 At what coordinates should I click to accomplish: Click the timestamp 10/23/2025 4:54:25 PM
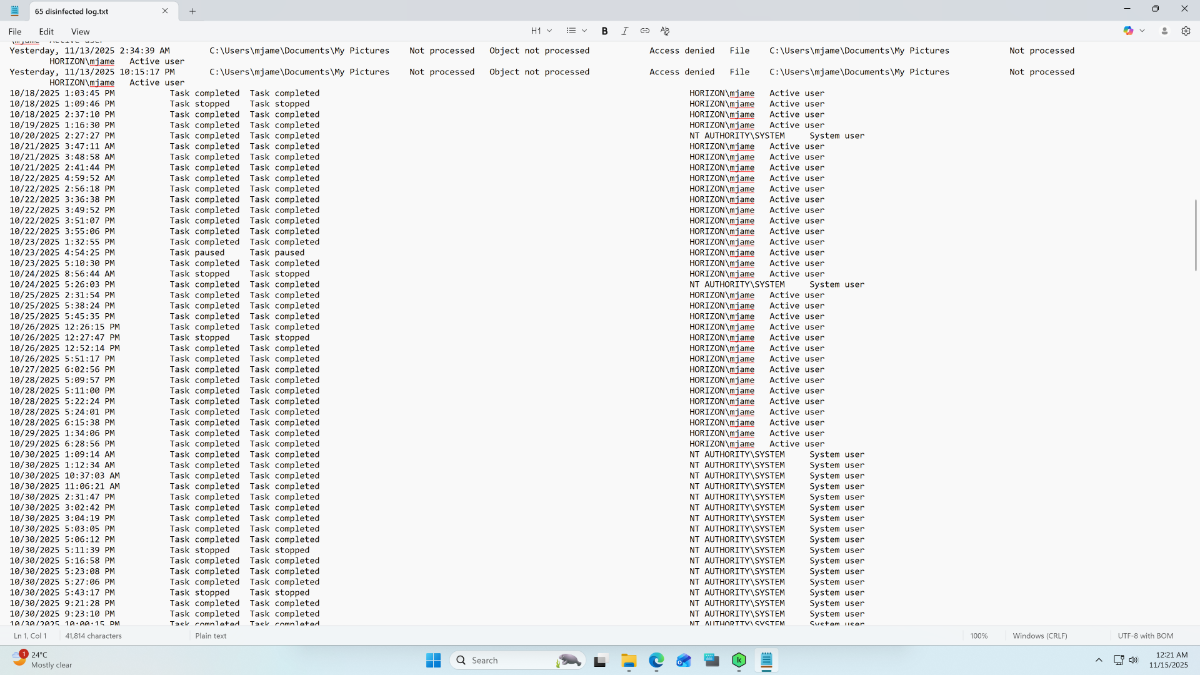coord(62,253)
